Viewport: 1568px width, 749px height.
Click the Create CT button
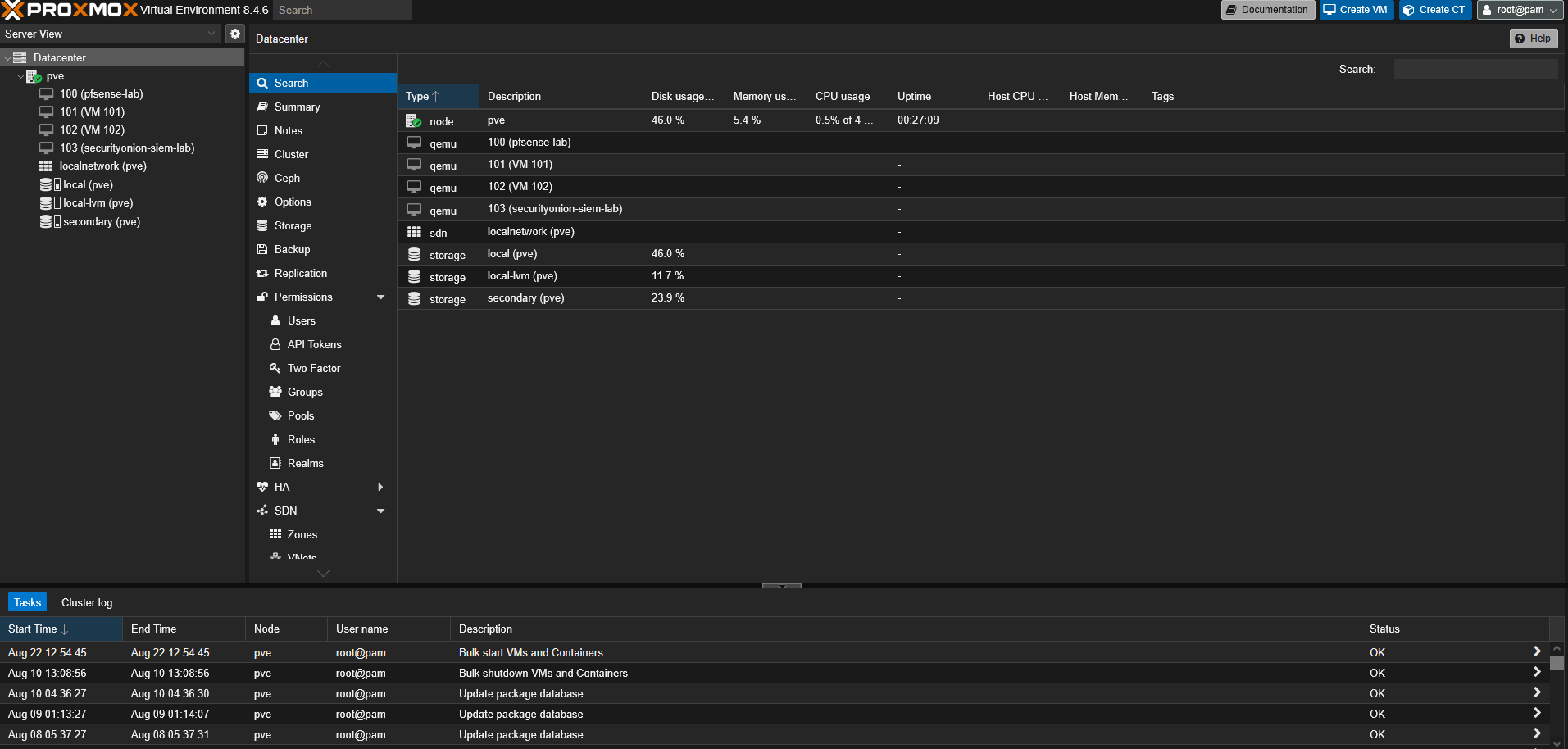point(1435,10)
